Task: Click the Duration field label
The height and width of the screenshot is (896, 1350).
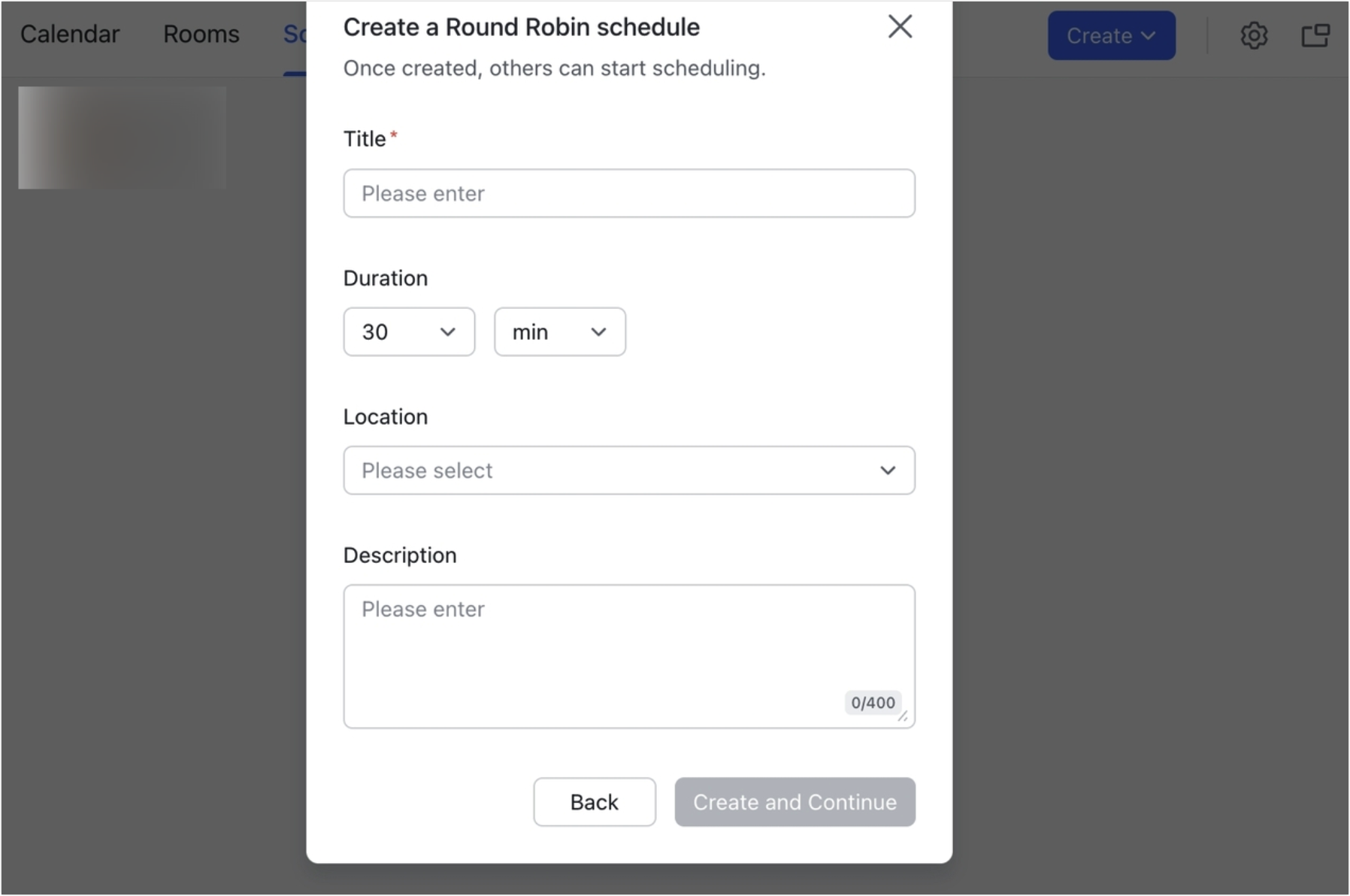Action: (386, 278)
